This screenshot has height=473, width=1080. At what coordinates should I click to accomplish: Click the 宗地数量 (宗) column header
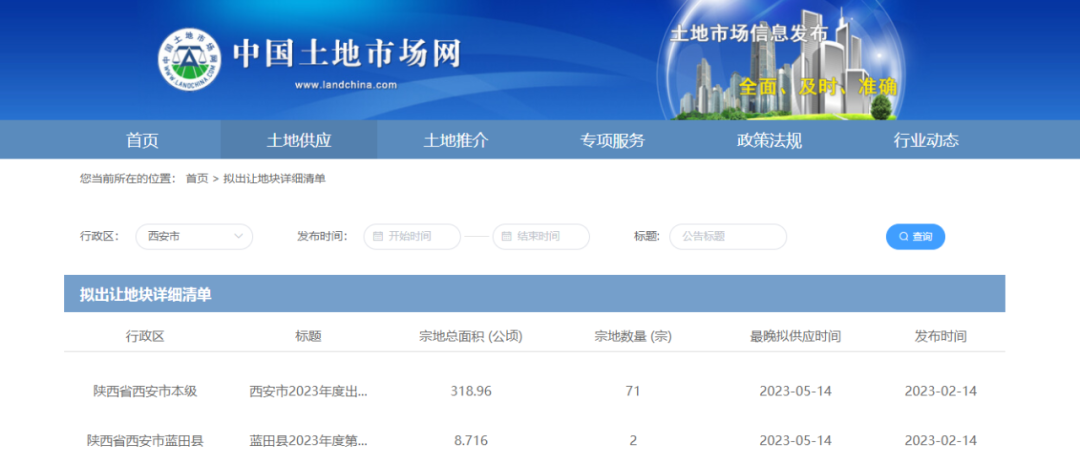click(x=633, y=337)
